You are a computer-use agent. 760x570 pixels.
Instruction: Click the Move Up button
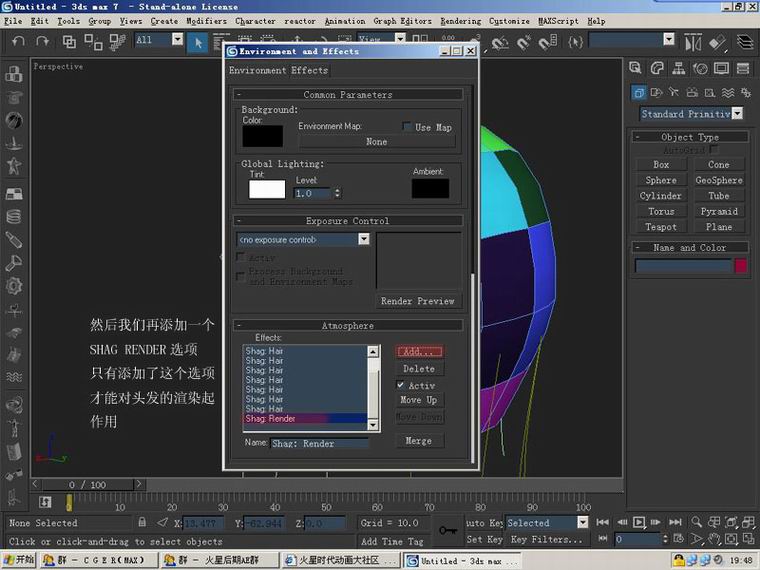[419, 399]
